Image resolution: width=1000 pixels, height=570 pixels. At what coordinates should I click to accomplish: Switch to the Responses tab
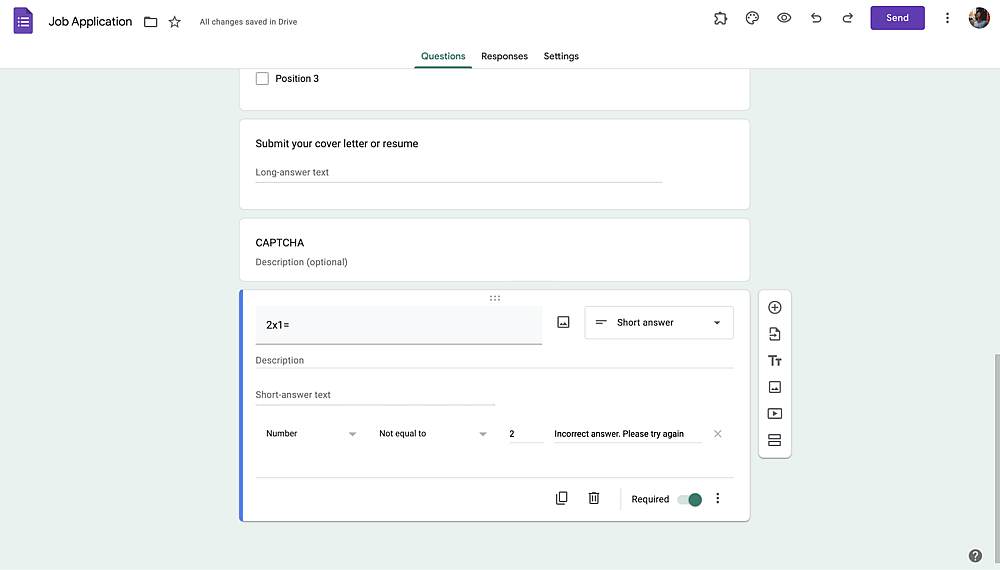(504, 56)
